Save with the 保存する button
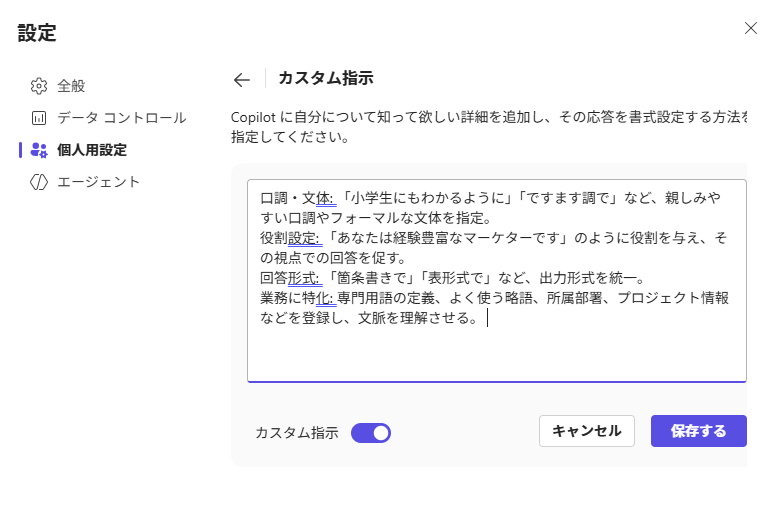Screen dimensions: 775x506 click(698, 431)
